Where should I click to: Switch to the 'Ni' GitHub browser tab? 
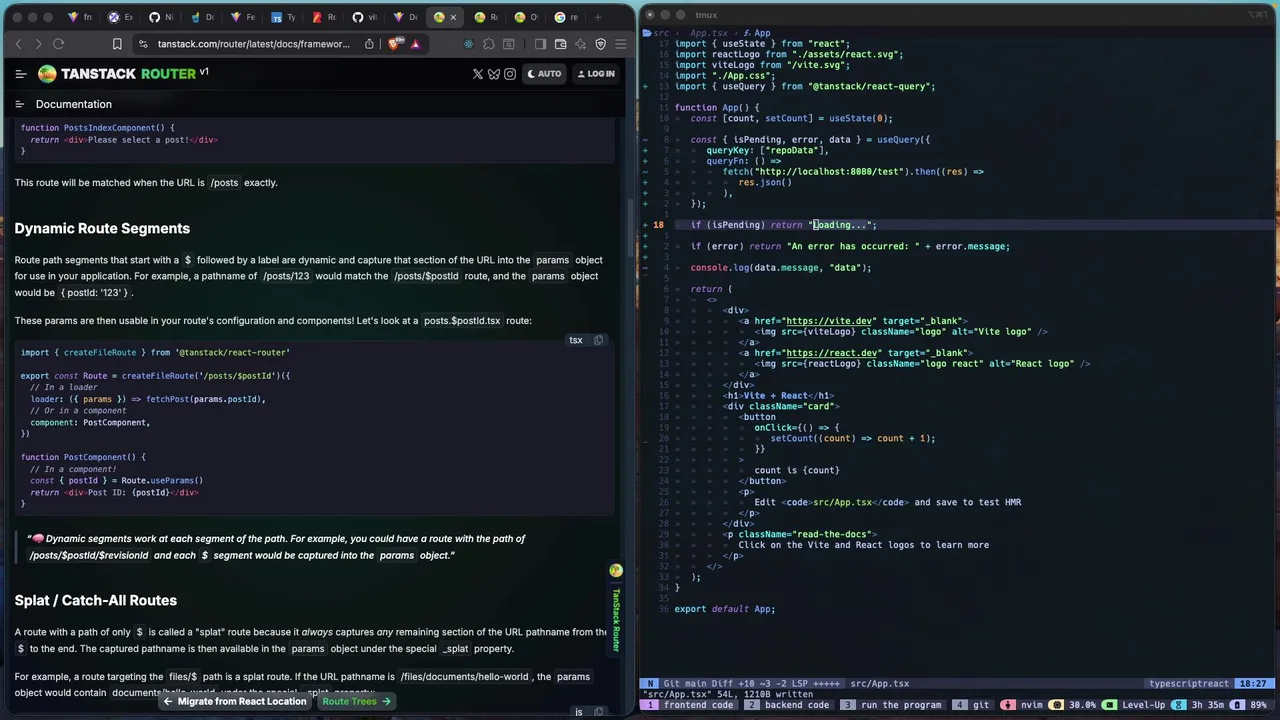(160, 17)
